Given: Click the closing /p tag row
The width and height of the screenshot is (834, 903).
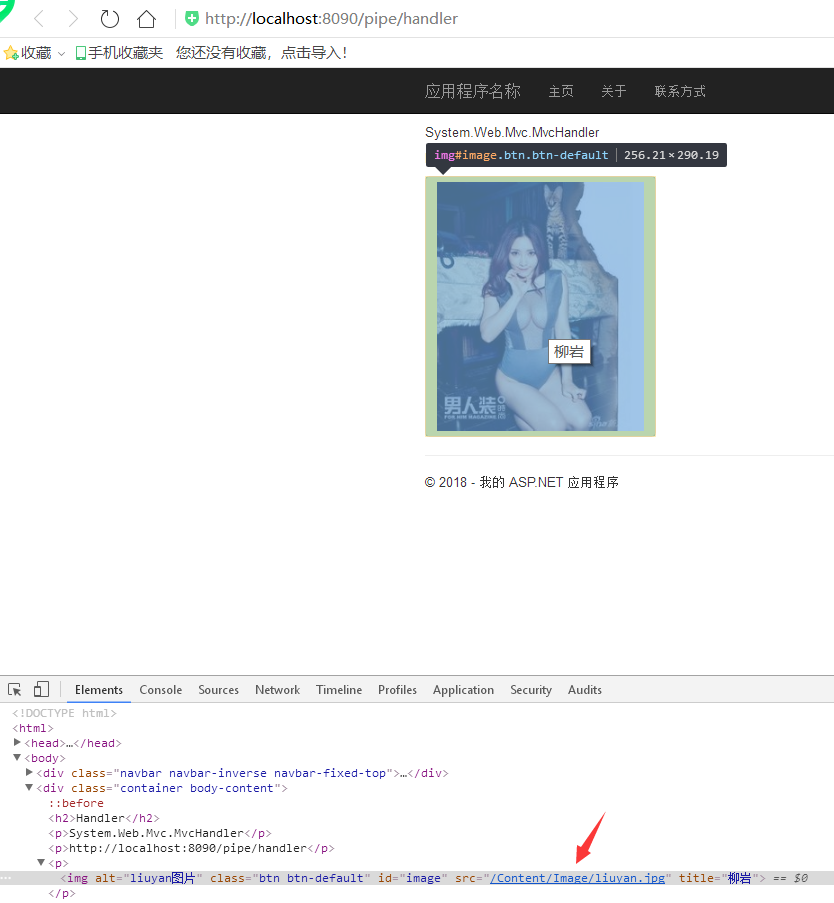Looking at the screenshot, I should pos(62,893).
